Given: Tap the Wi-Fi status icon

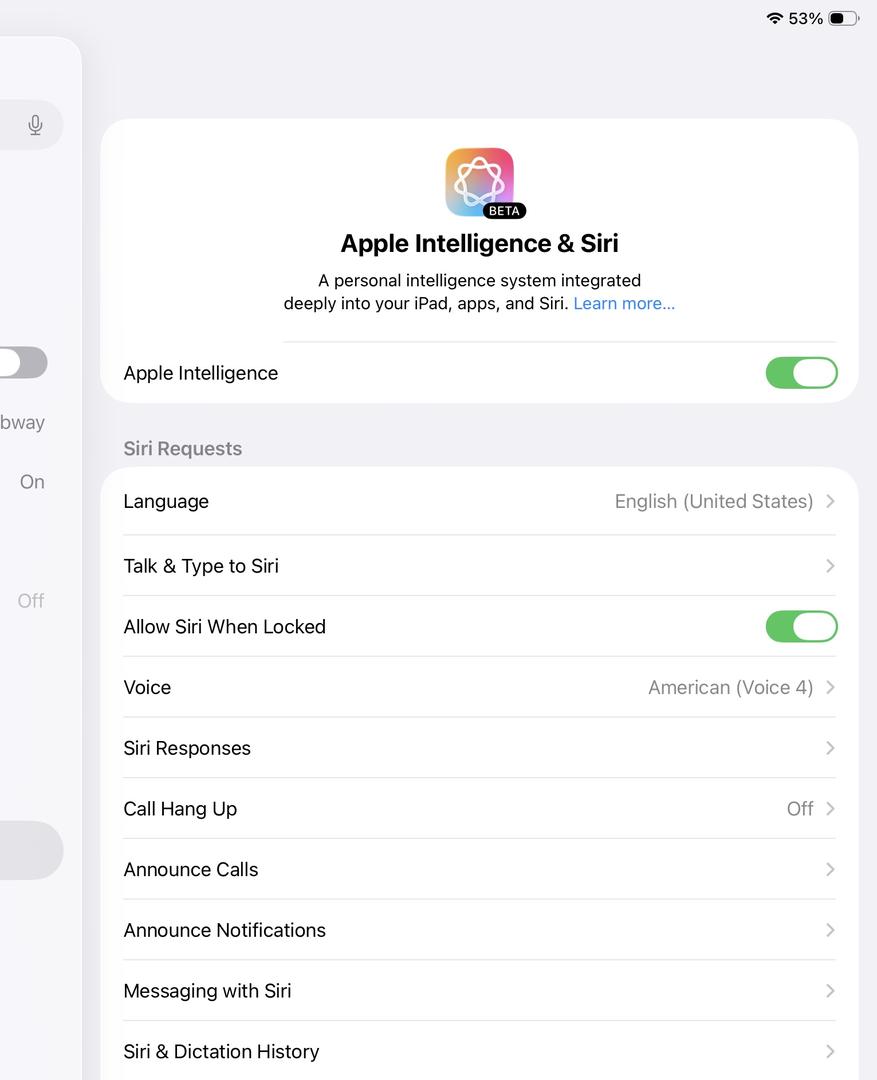Looking at the screenshot, I should [774, 18].
